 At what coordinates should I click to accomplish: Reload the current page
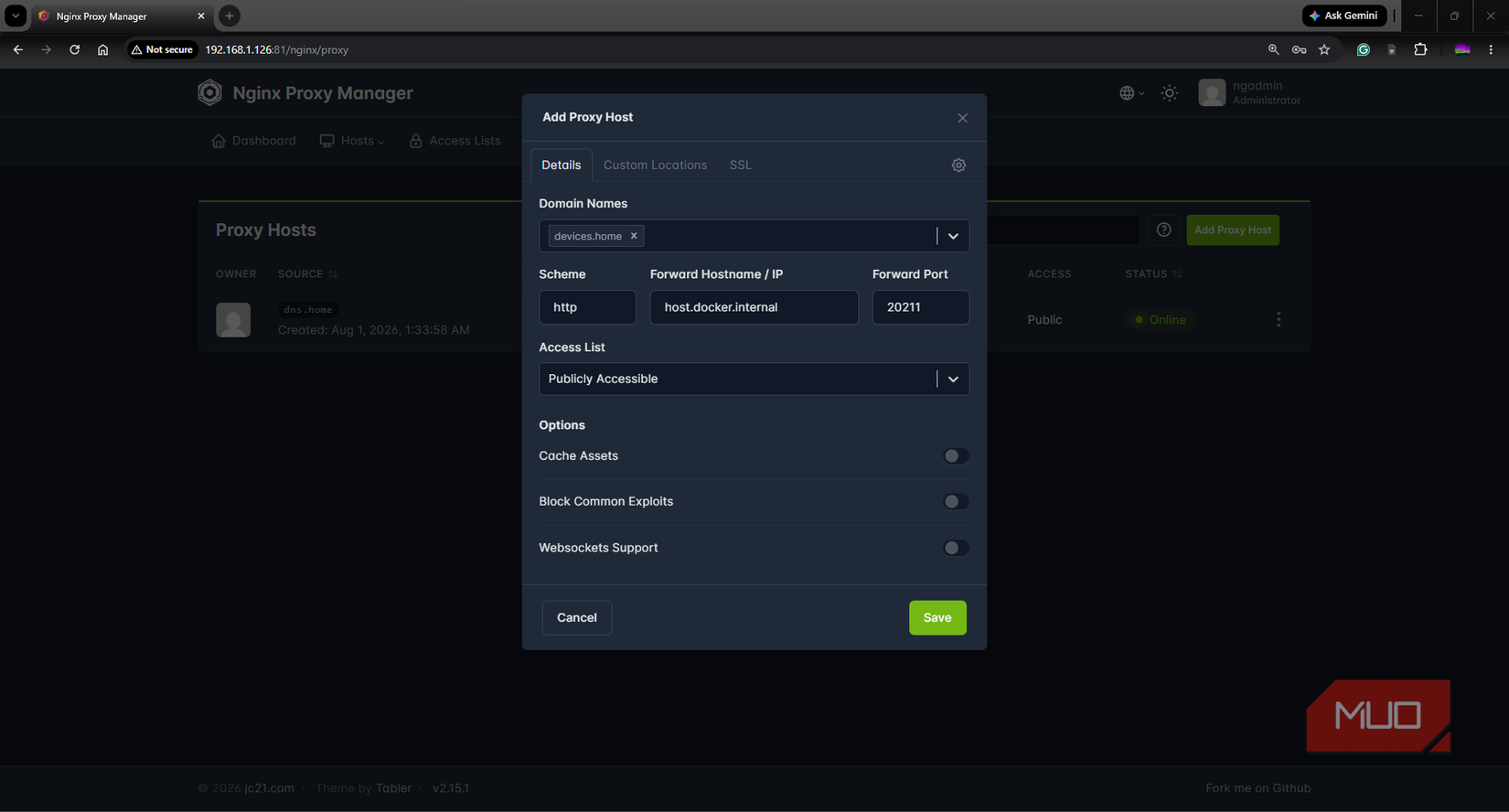click(74, 49)
